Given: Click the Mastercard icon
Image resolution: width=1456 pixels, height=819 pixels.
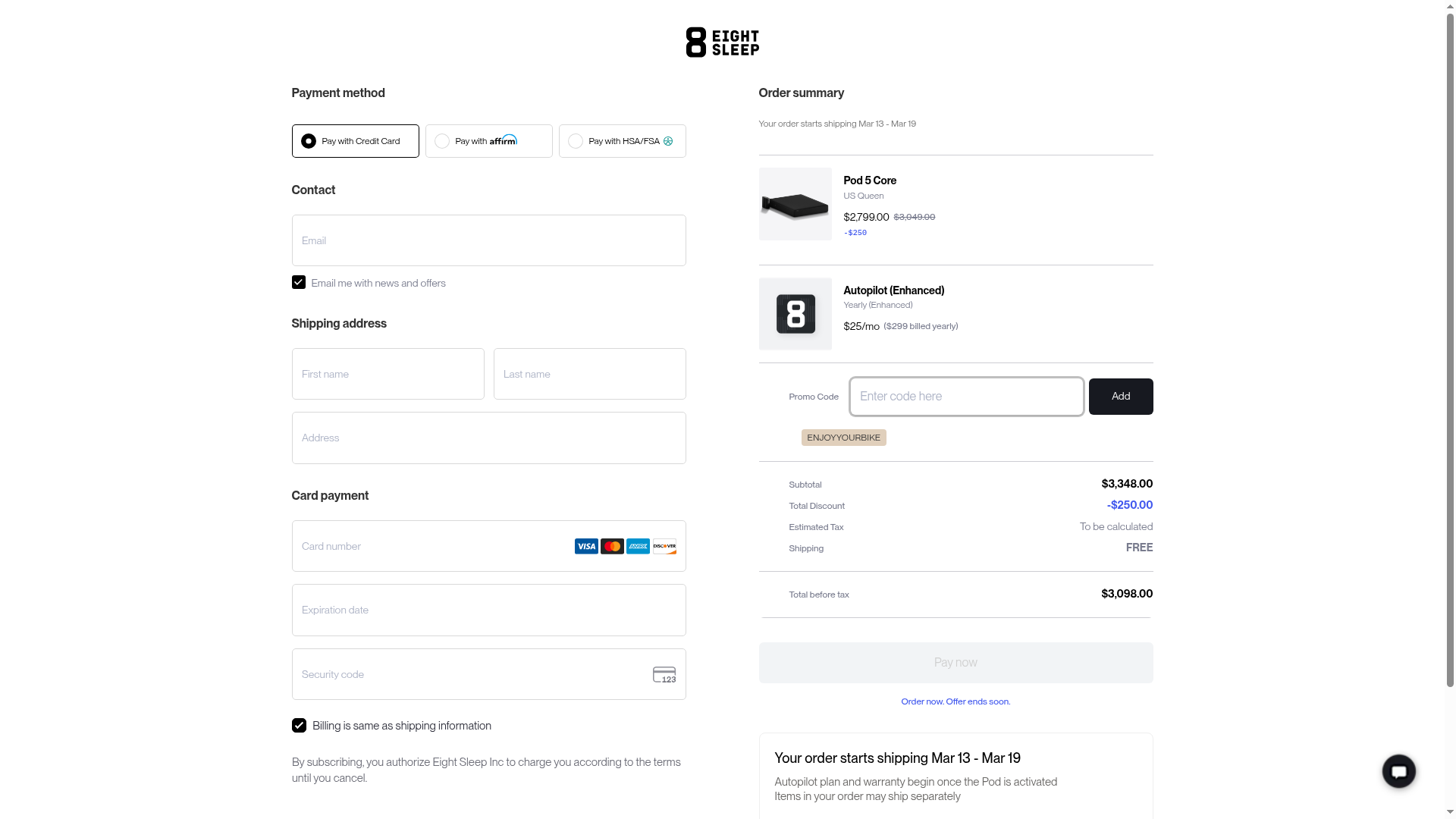Looking at the screenshot, I should point(612,546).
